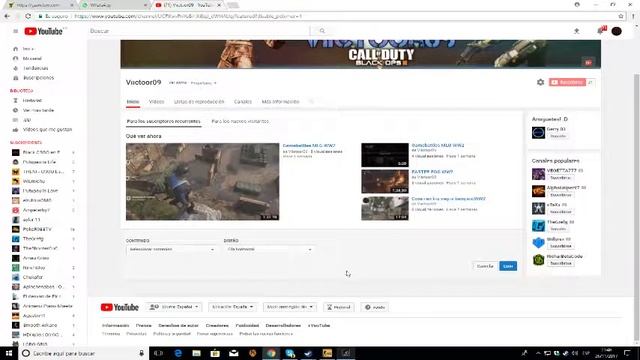Click the channel banner edit icon

click(x=588, y=62)
